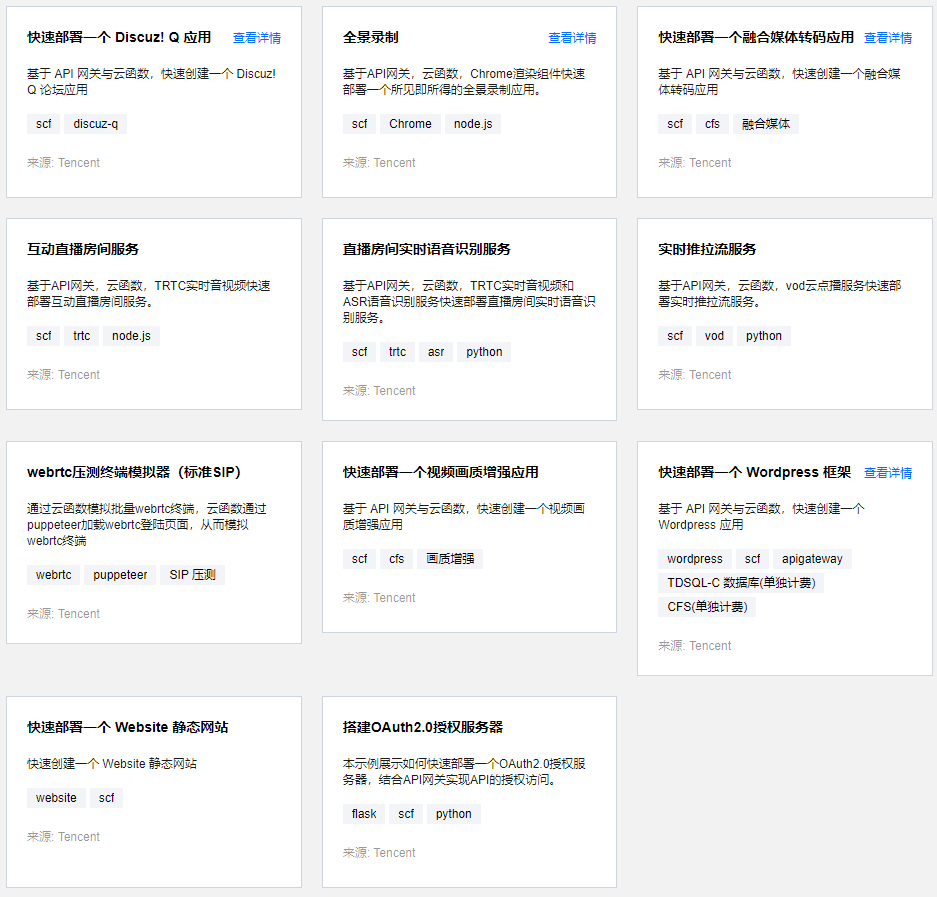Click the puppeteer加载webrtc登陆页面 description
The width and height of the screenshot is (937, 897).
click(x=146, y=525)
